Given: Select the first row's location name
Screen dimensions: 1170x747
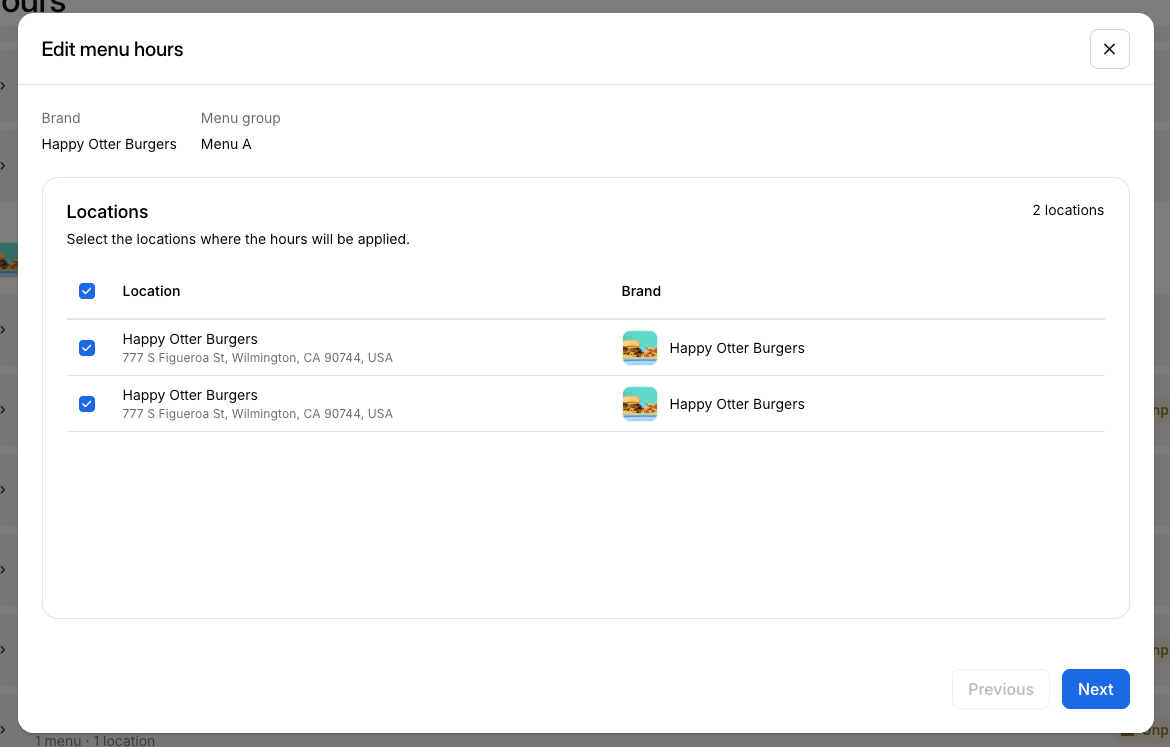Looking at the screenshot, I should pyautogui.click(x=190, y=339).
